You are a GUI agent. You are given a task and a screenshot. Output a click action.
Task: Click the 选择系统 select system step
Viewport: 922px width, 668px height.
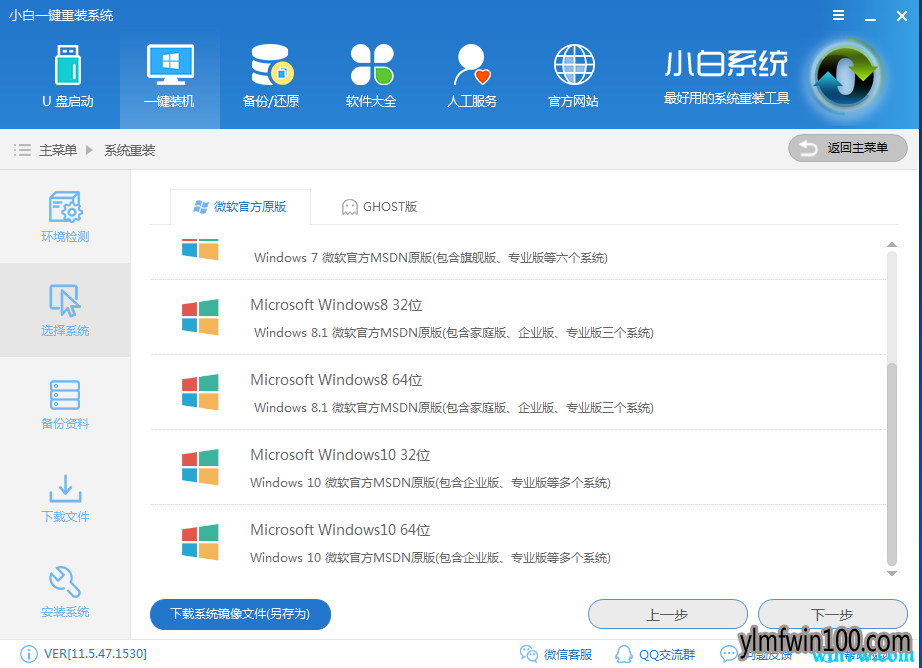pos(65,310)
